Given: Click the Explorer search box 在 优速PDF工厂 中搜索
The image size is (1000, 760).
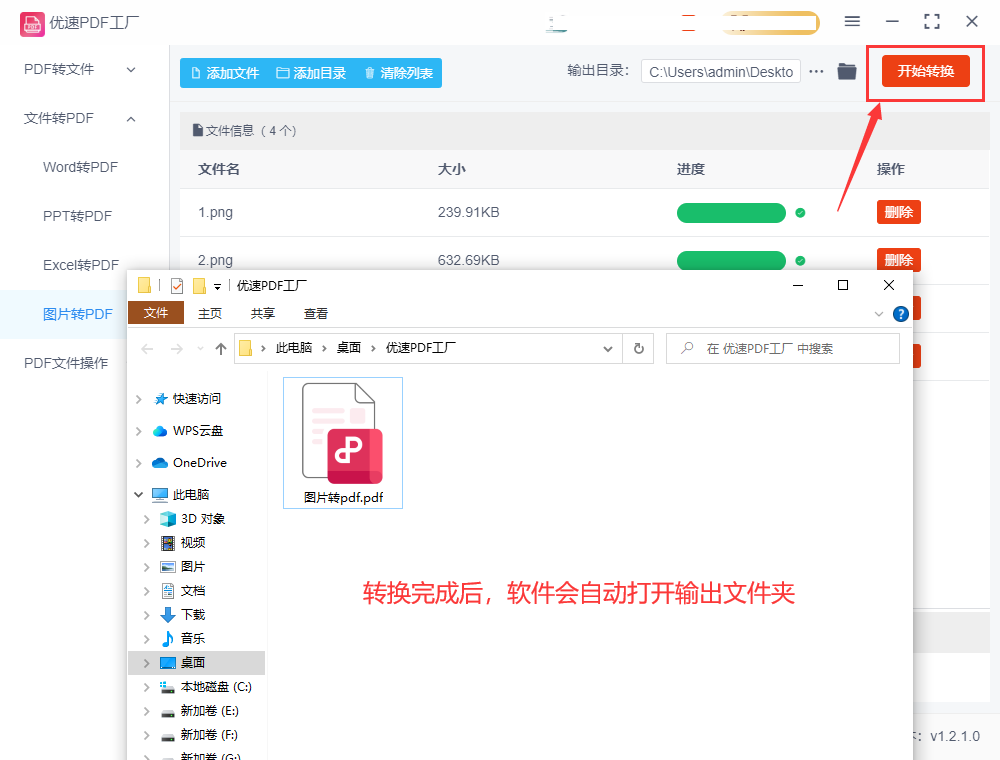Looking at the screenshot, I should 783,349.
